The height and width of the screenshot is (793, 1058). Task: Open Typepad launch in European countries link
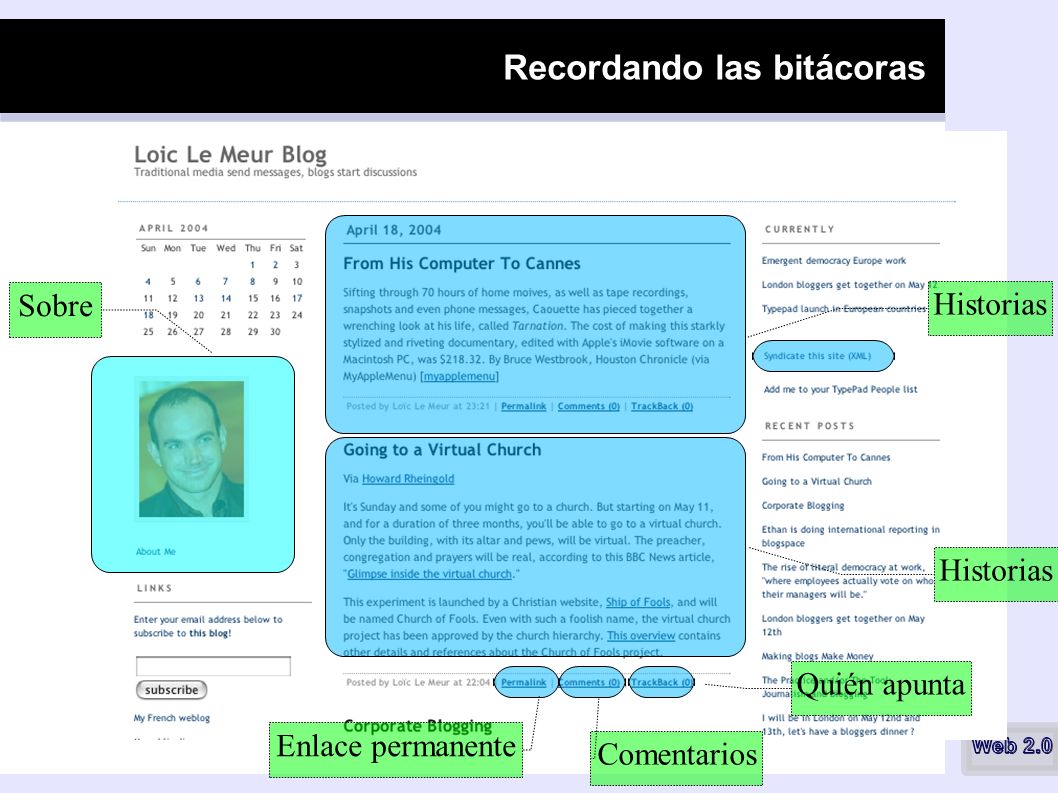click(x=845, y=308)
